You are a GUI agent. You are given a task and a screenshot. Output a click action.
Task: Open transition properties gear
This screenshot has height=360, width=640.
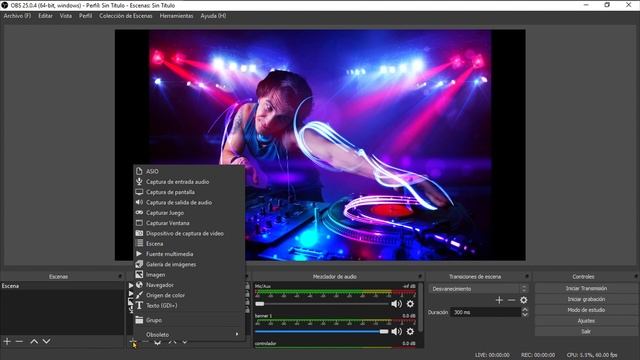[524, 300]
